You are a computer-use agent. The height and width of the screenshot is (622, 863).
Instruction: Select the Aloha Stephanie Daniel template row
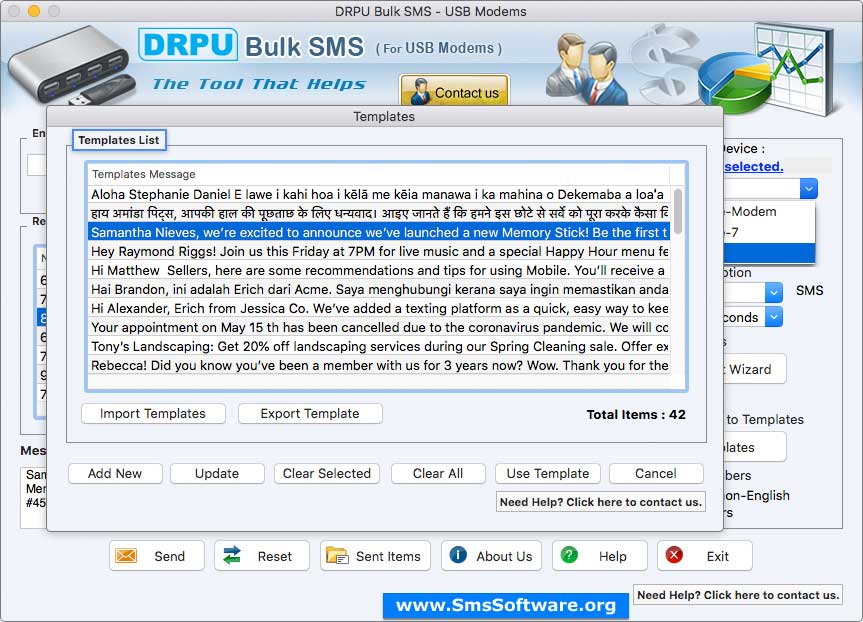tap(379, 194)
